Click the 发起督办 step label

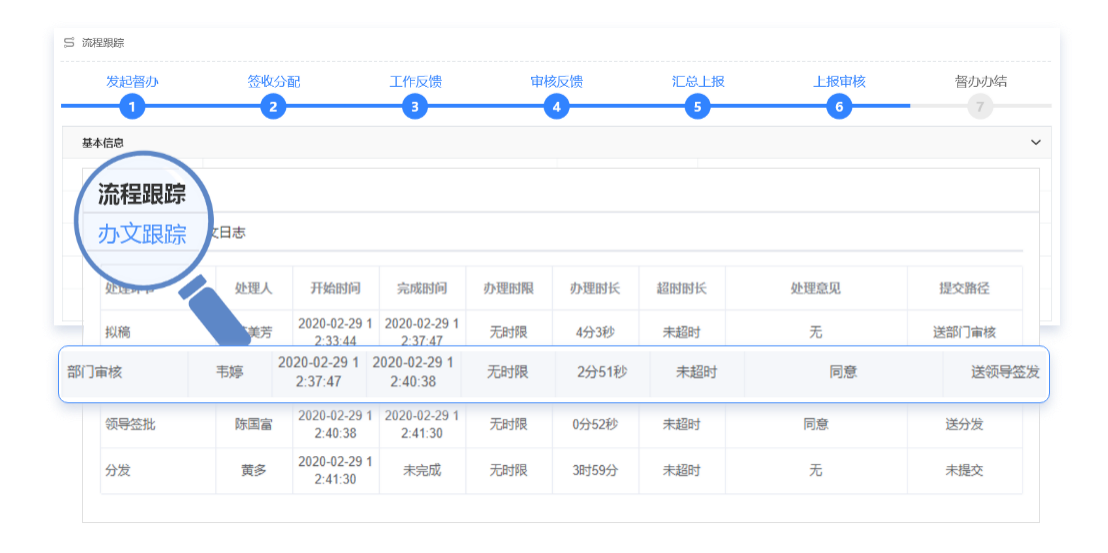(132, 82)
